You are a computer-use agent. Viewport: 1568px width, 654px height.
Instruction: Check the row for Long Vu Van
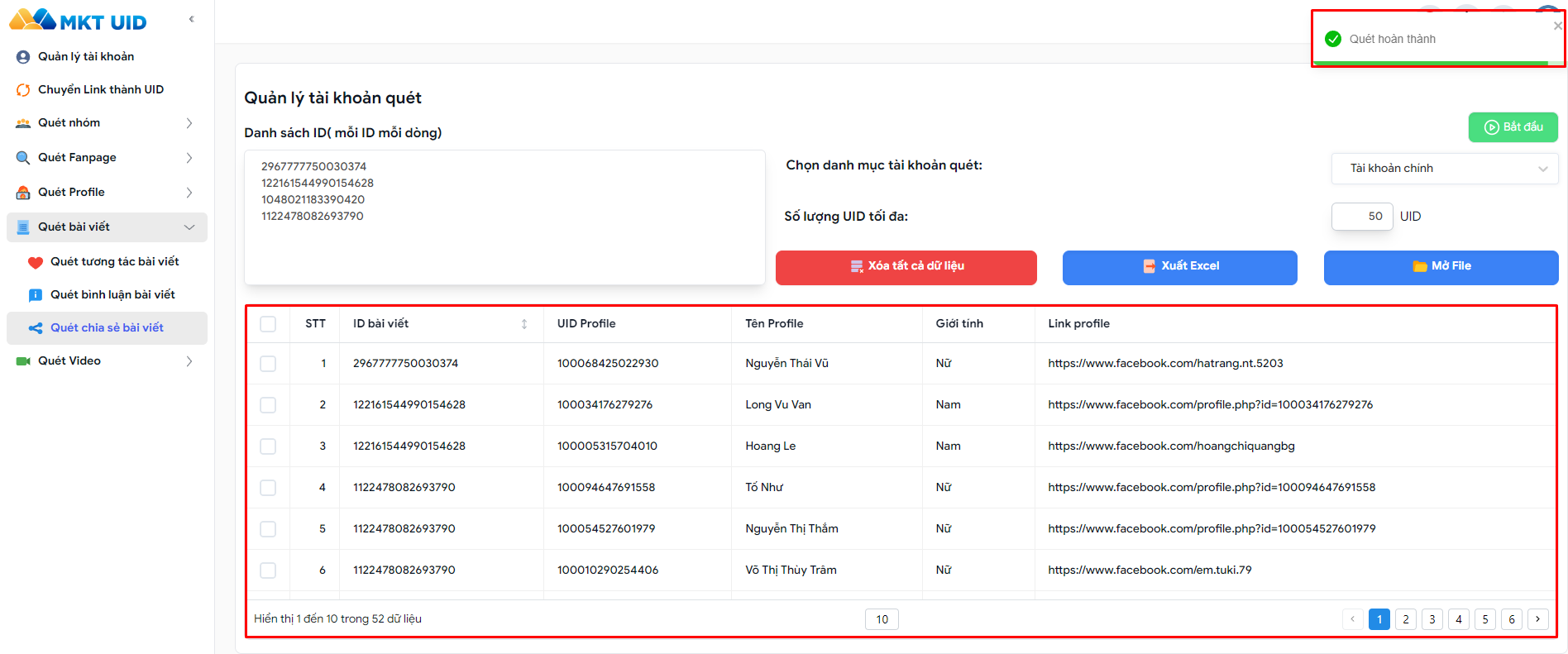(x=268, y=405)
